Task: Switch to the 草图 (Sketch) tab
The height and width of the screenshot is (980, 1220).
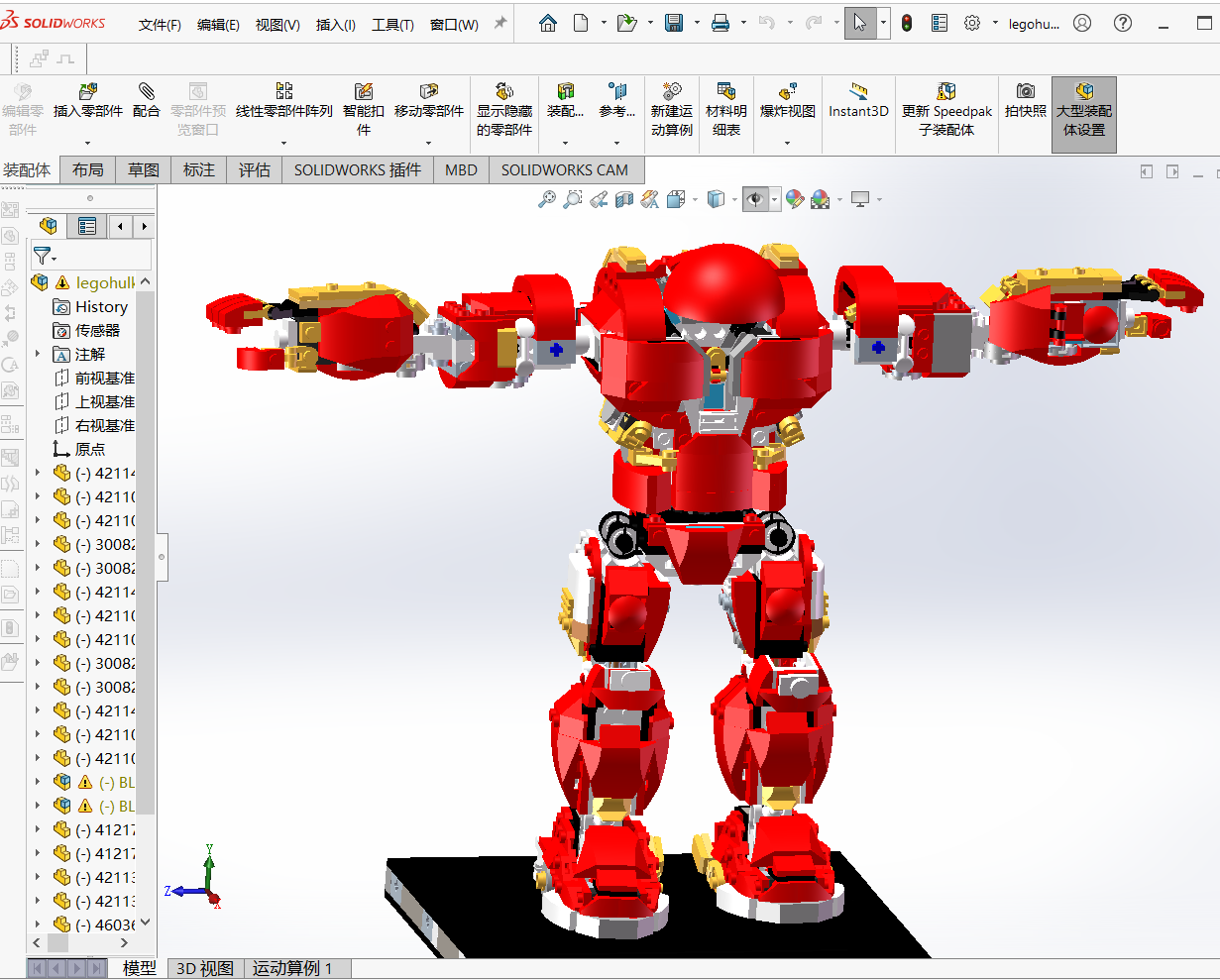Action: (144, 169)
